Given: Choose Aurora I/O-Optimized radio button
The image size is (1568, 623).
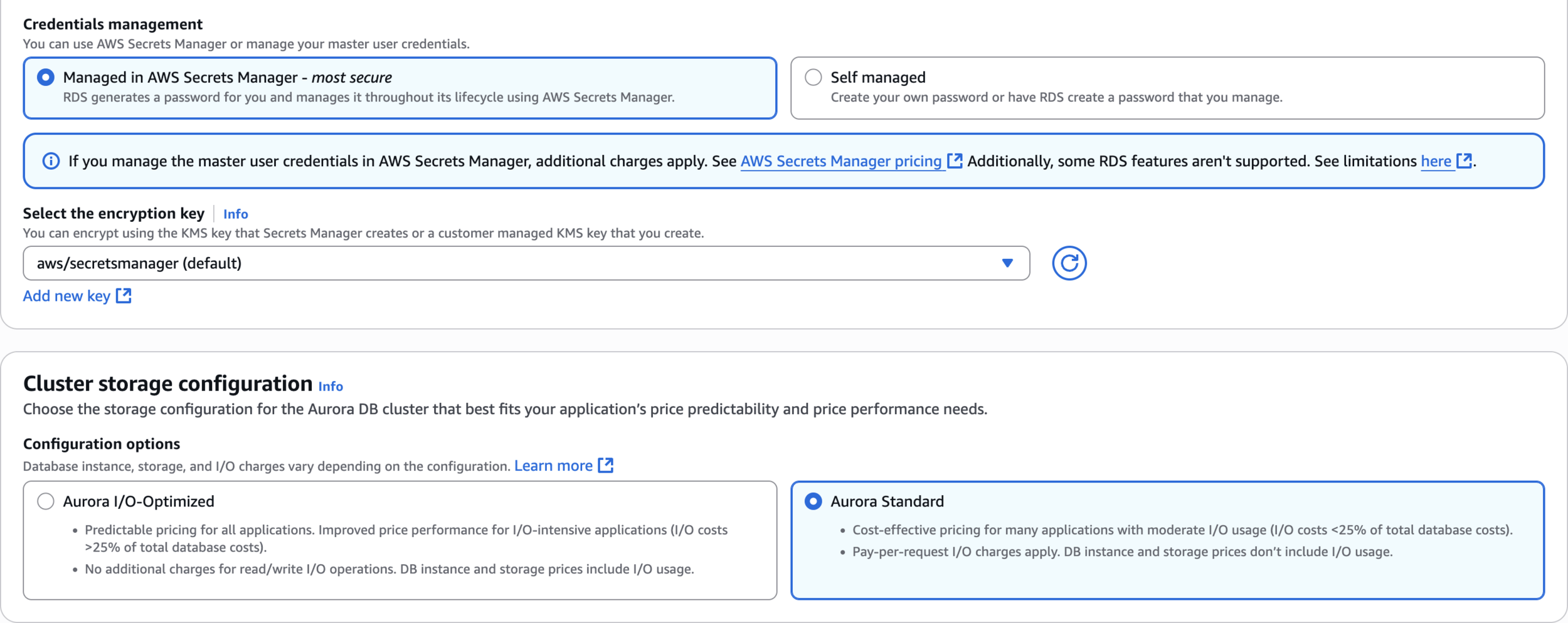Looking at the screenshot, I should pos(46,501).
